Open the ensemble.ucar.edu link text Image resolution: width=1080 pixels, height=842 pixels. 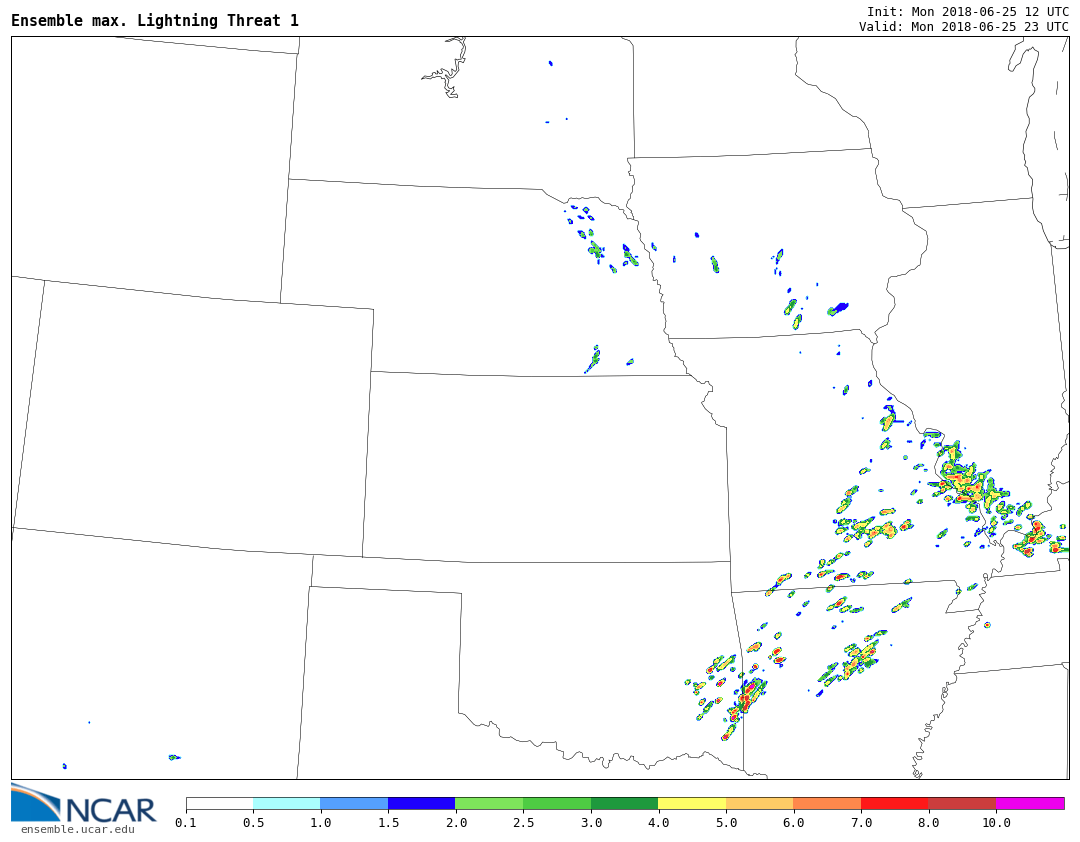click(x=77, y=829)
